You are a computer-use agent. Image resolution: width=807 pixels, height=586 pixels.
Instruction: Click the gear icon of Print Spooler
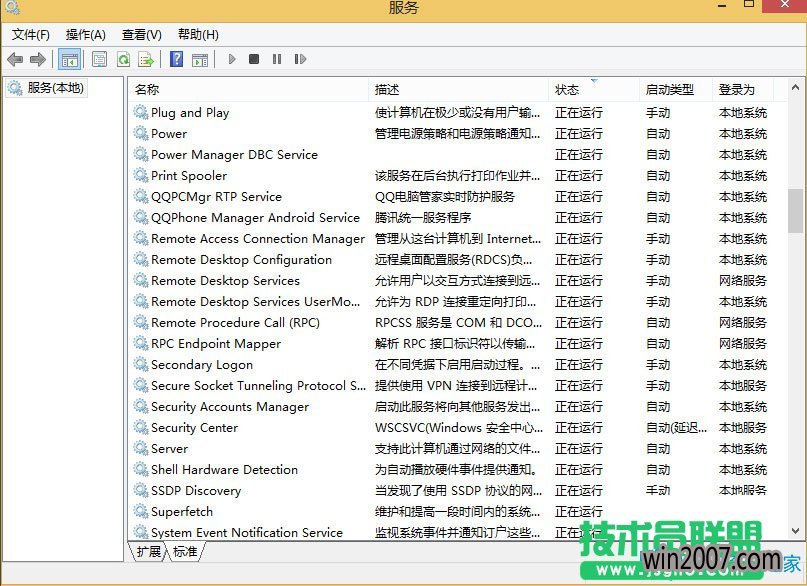141,175
